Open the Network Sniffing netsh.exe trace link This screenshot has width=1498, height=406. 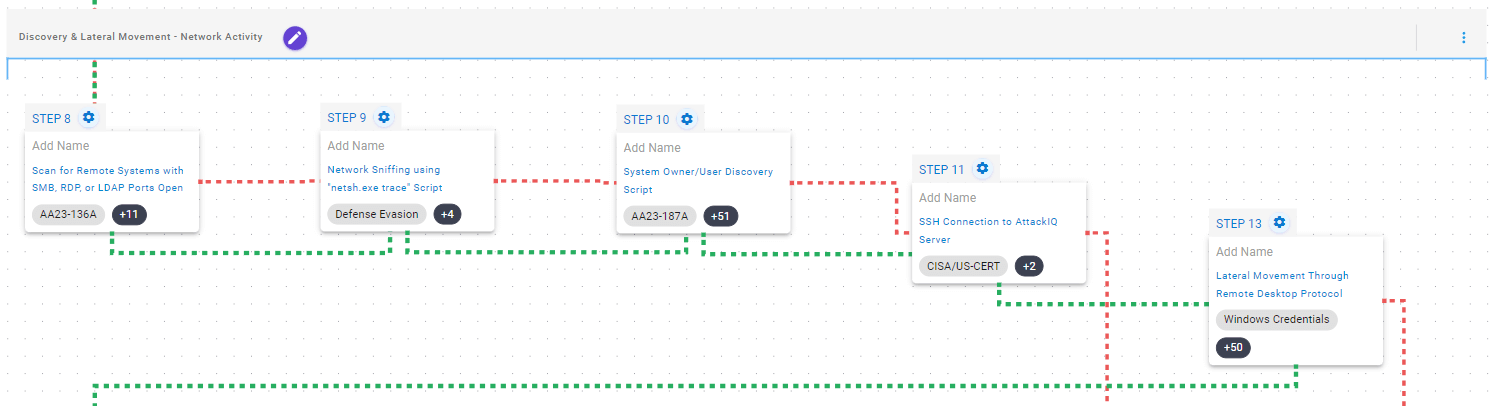pyautogui.click(x=385, y=179)
